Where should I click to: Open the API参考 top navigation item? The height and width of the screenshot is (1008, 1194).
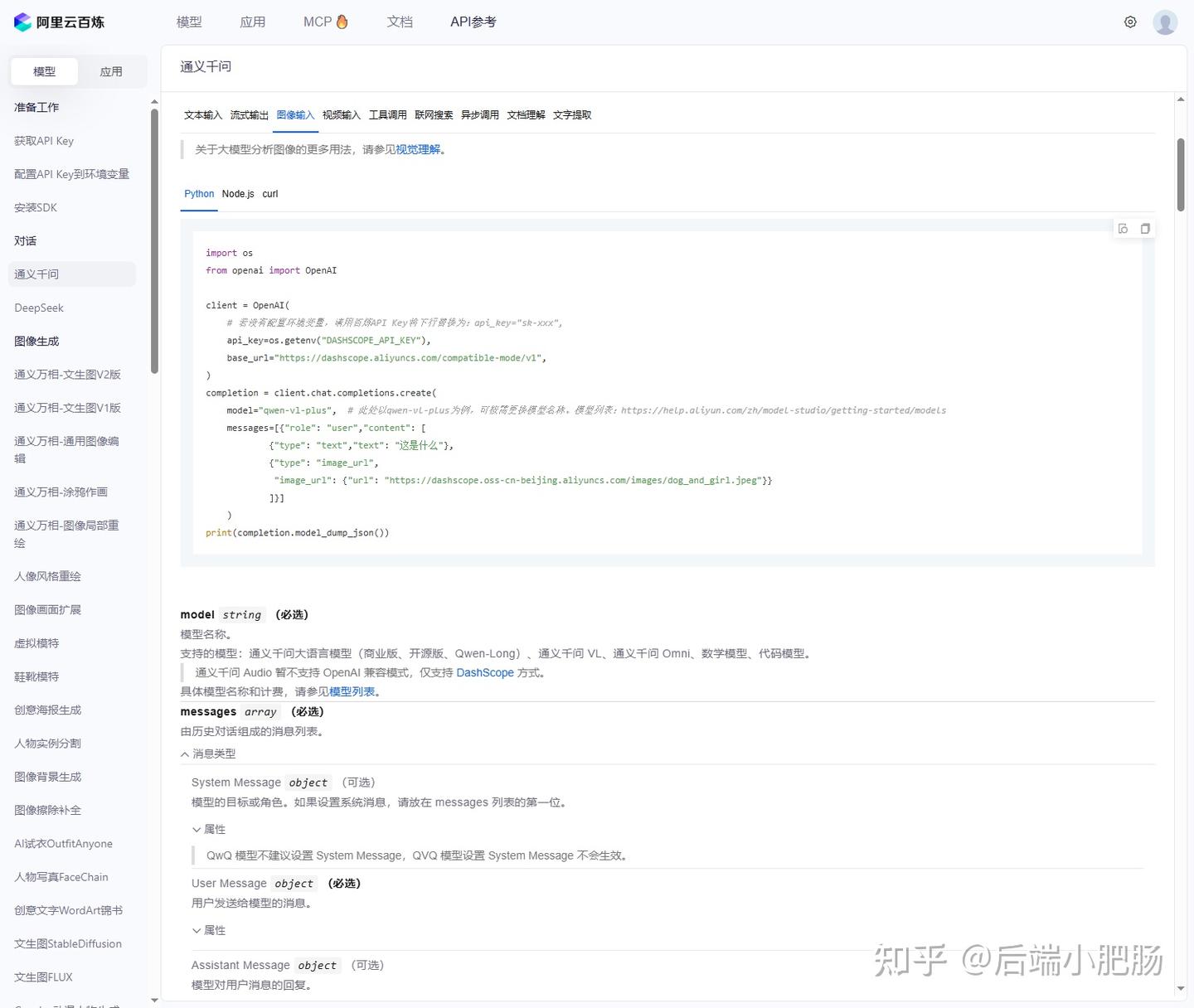point(473,22)
